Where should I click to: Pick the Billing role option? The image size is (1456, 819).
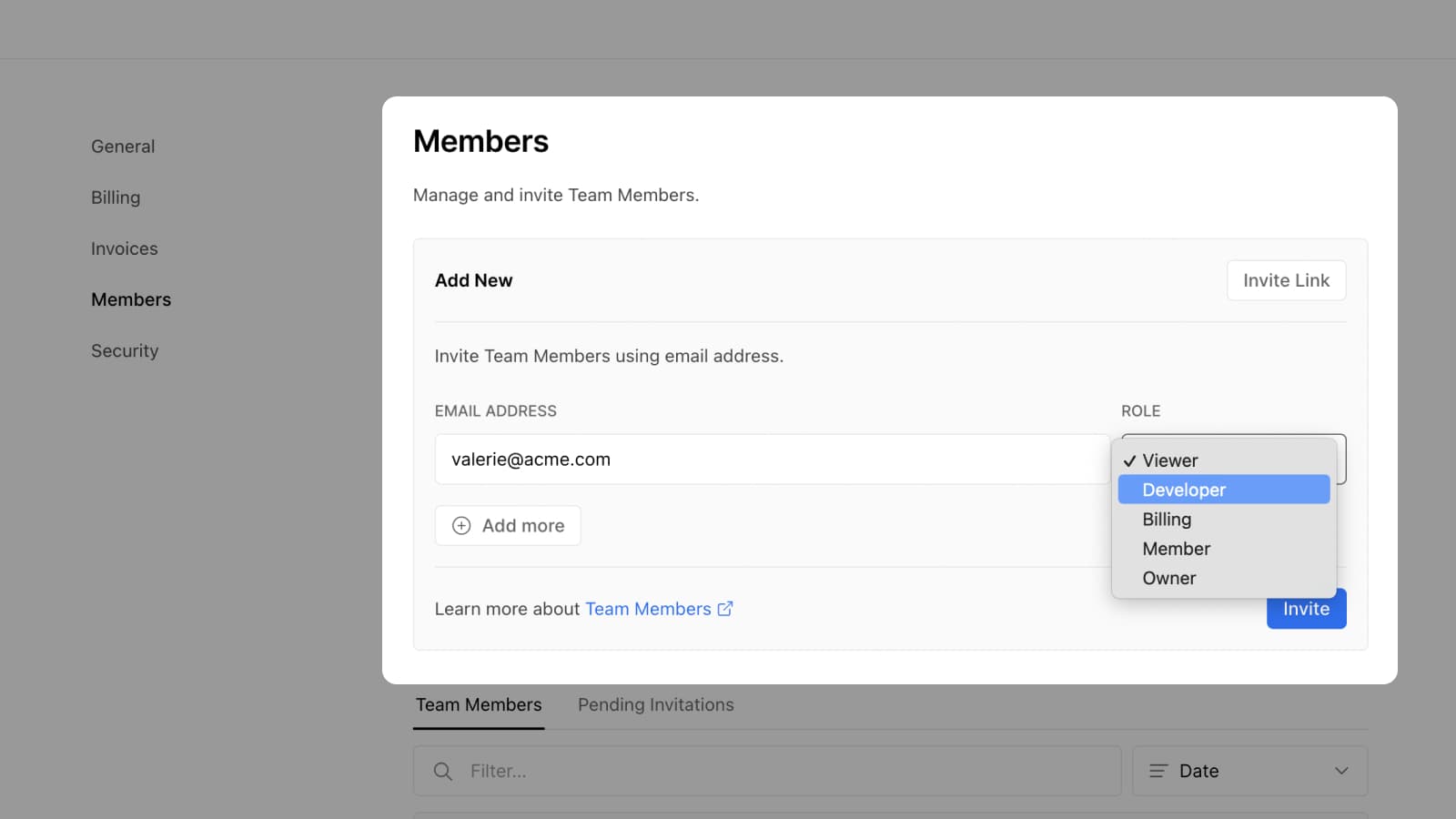(1167, 520)
